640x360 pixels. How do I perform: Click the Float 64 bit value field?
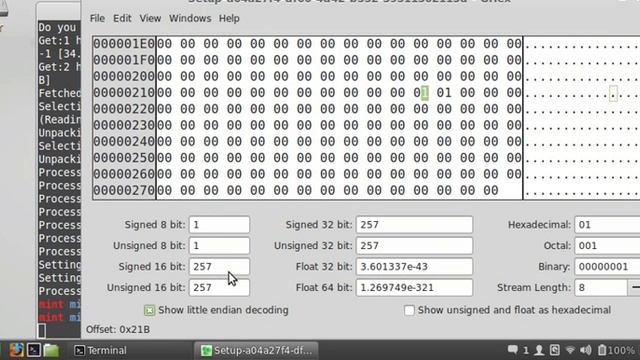click(x=414, y=287)
